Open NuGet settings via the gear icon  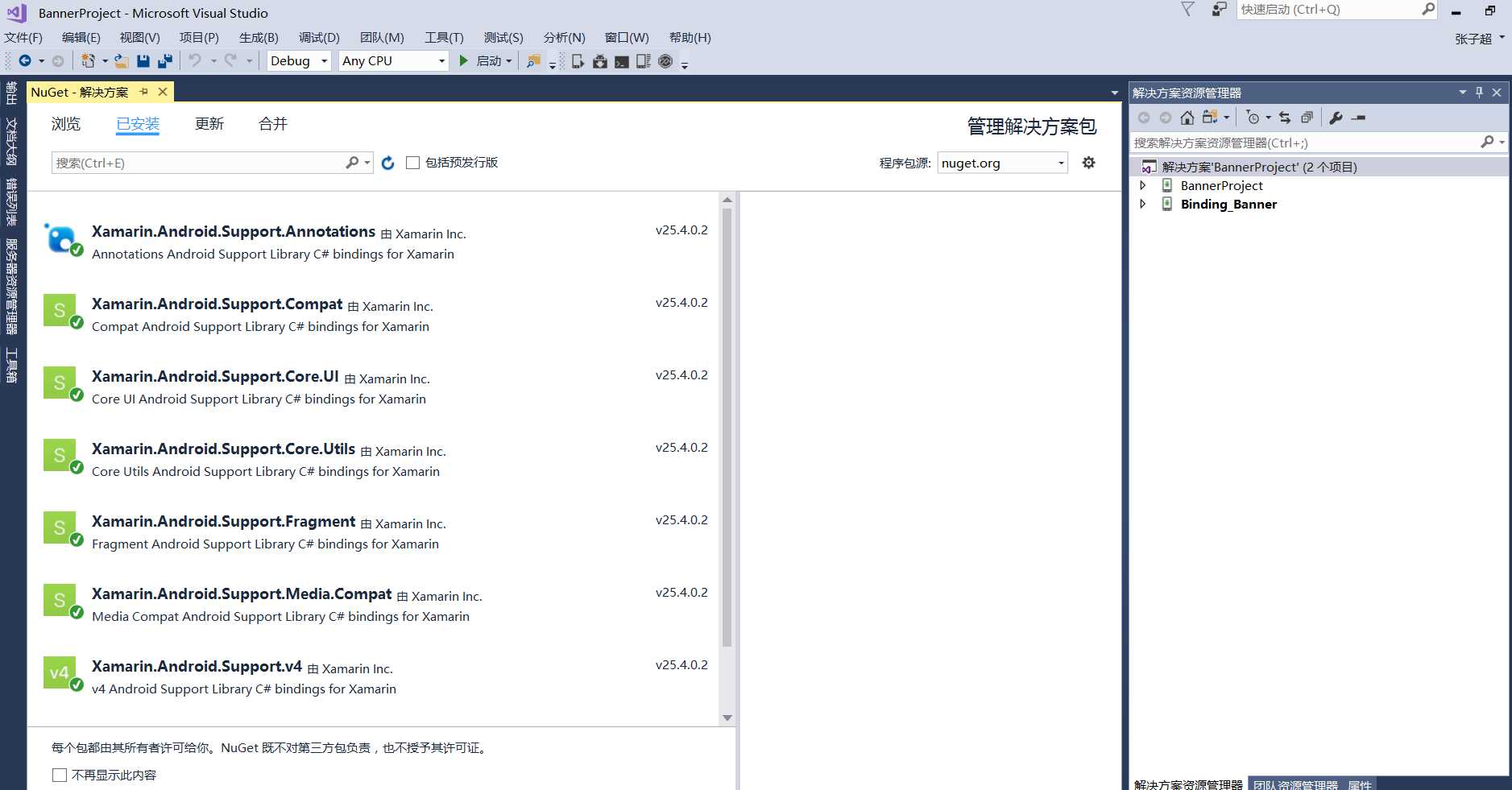click(x=1088, y=163)
